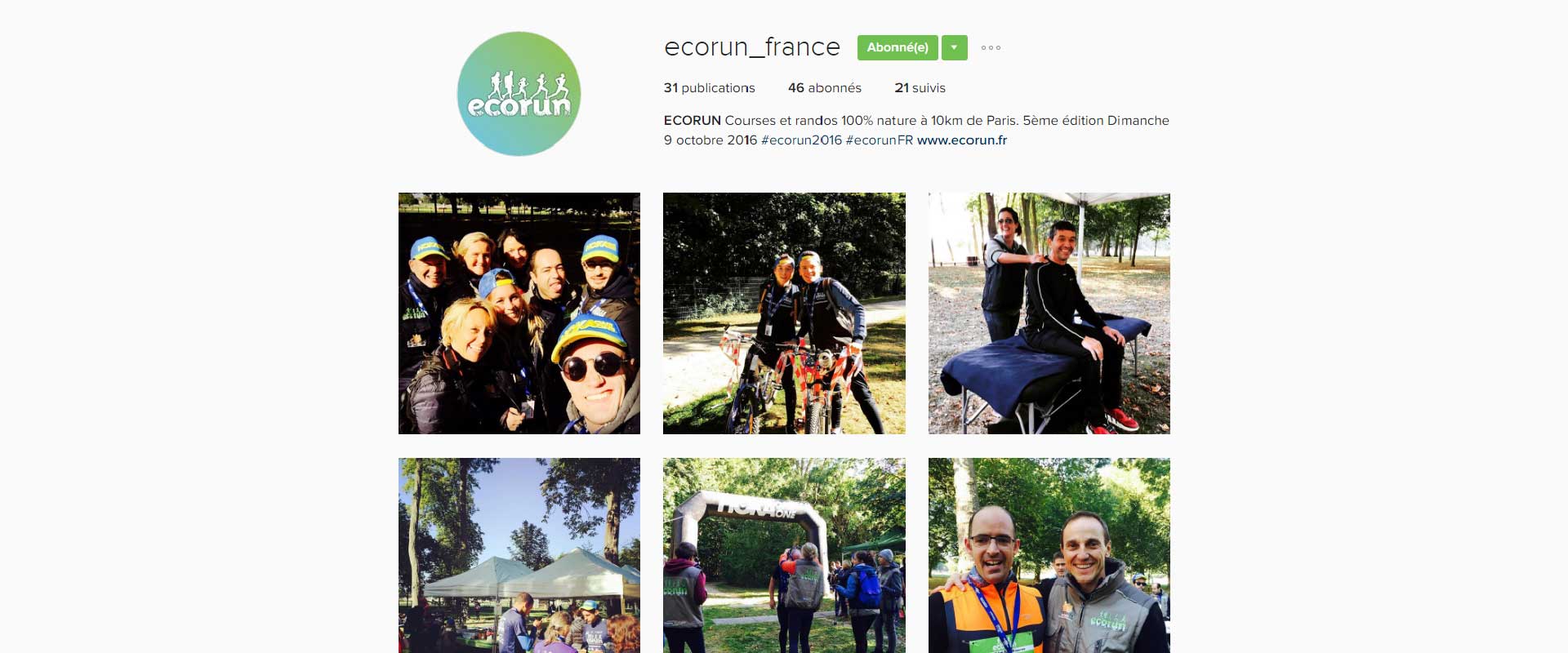Open the 21 suivis following list

[x=920, y=87]
